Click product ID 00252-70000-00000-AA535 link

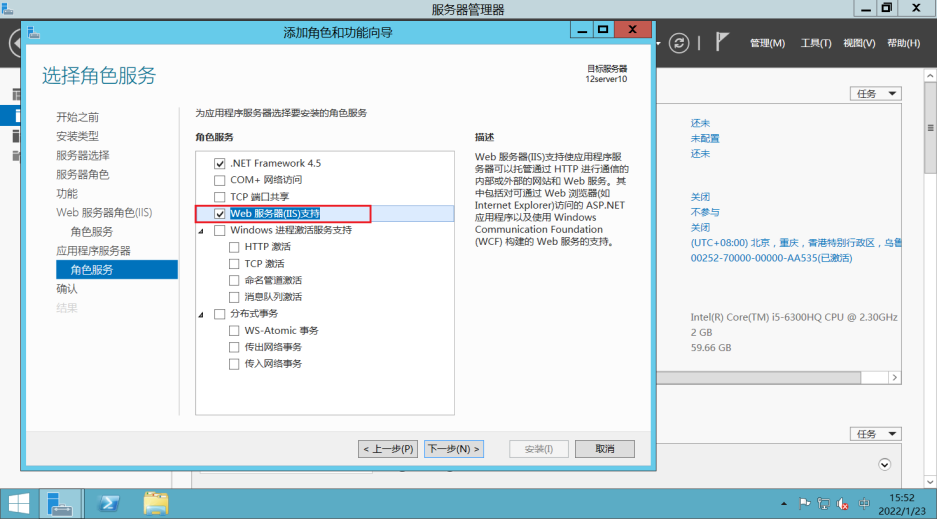[x=771, y=258]
